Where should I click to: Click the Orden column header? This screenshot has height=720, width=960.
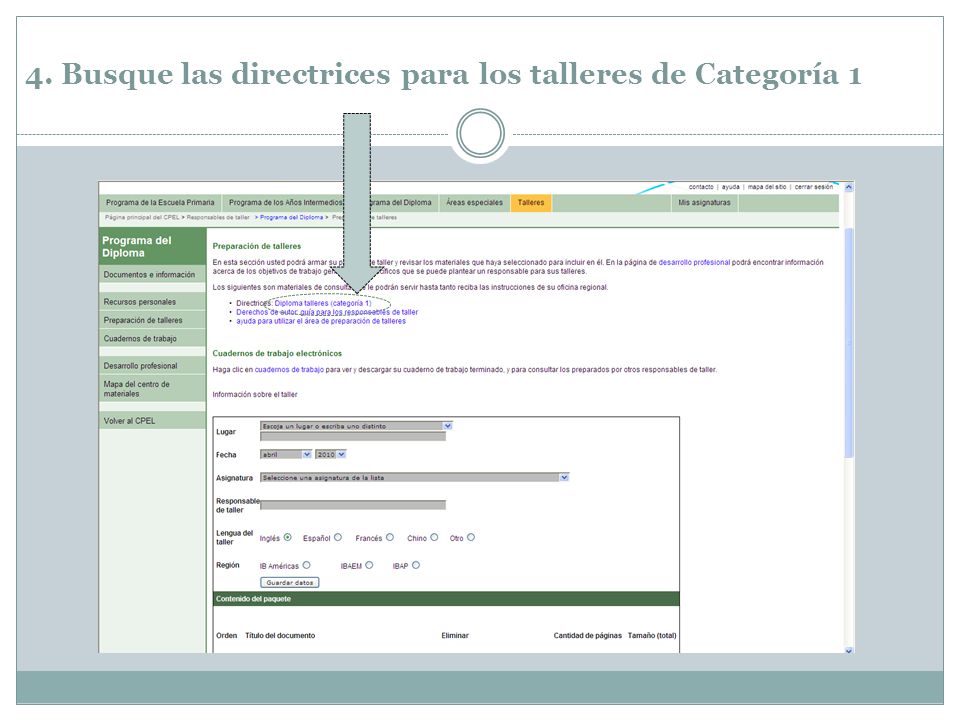[227, 636]
